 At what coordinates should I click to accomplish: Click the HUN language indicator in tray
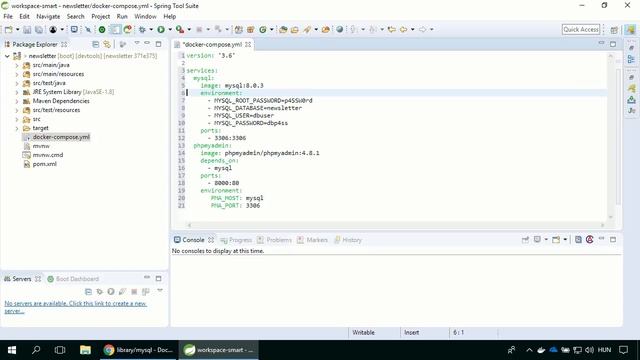(x=604, y=350)
